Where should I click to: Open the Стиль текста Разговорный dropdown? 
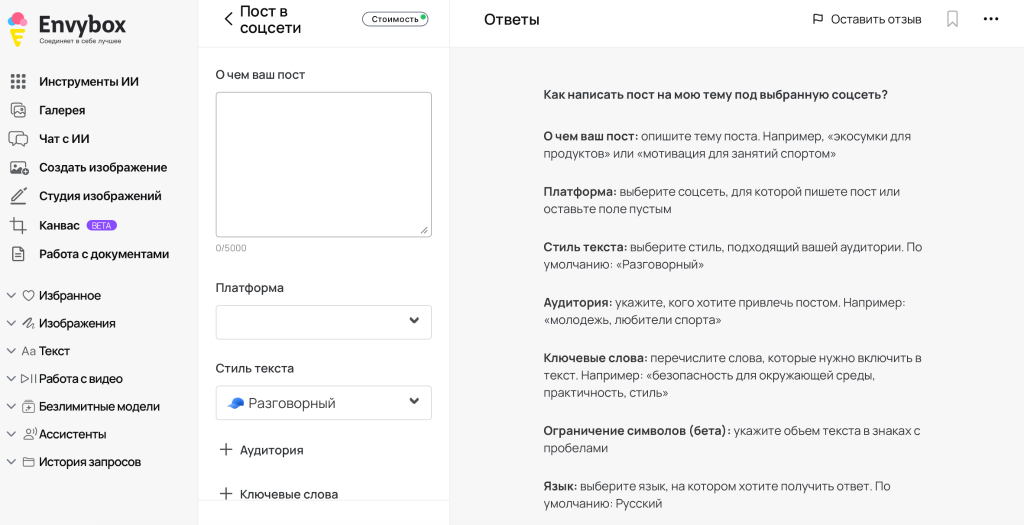click(x=324, y=402)
